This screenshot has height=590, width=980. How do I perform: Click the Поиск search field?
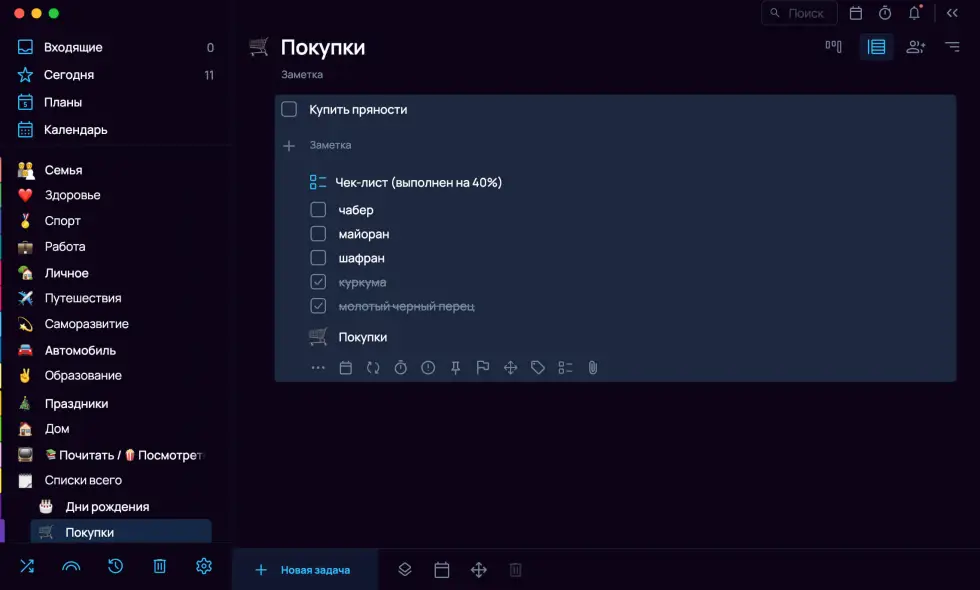799,13
